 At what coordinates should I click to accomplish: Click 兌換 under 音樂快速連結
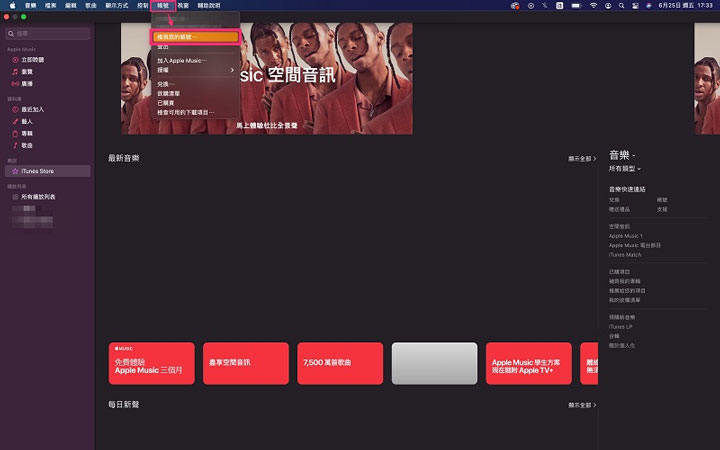click(x=614, y=200)
